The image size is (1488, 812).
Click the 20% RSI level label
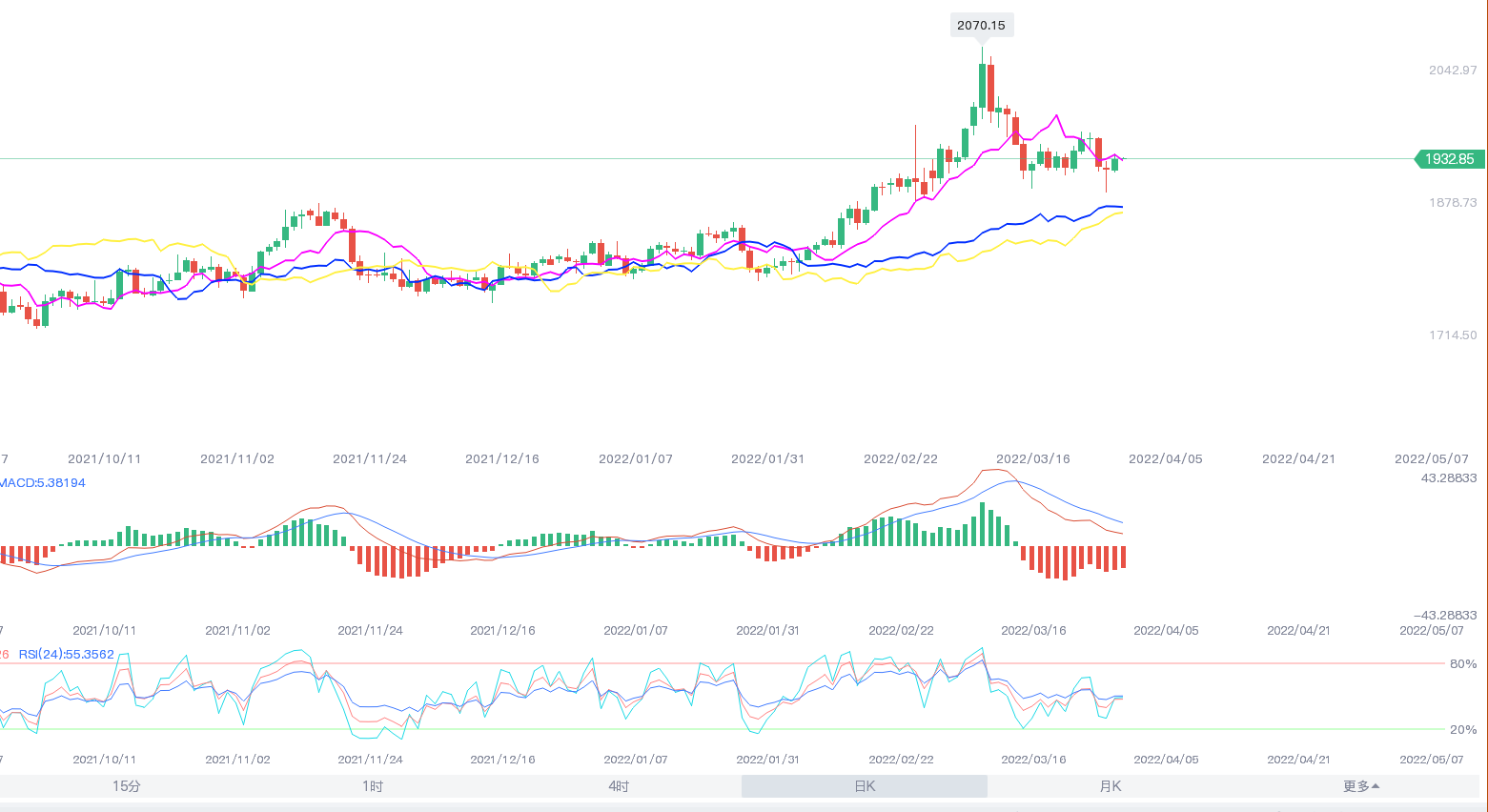[1462, 730]
